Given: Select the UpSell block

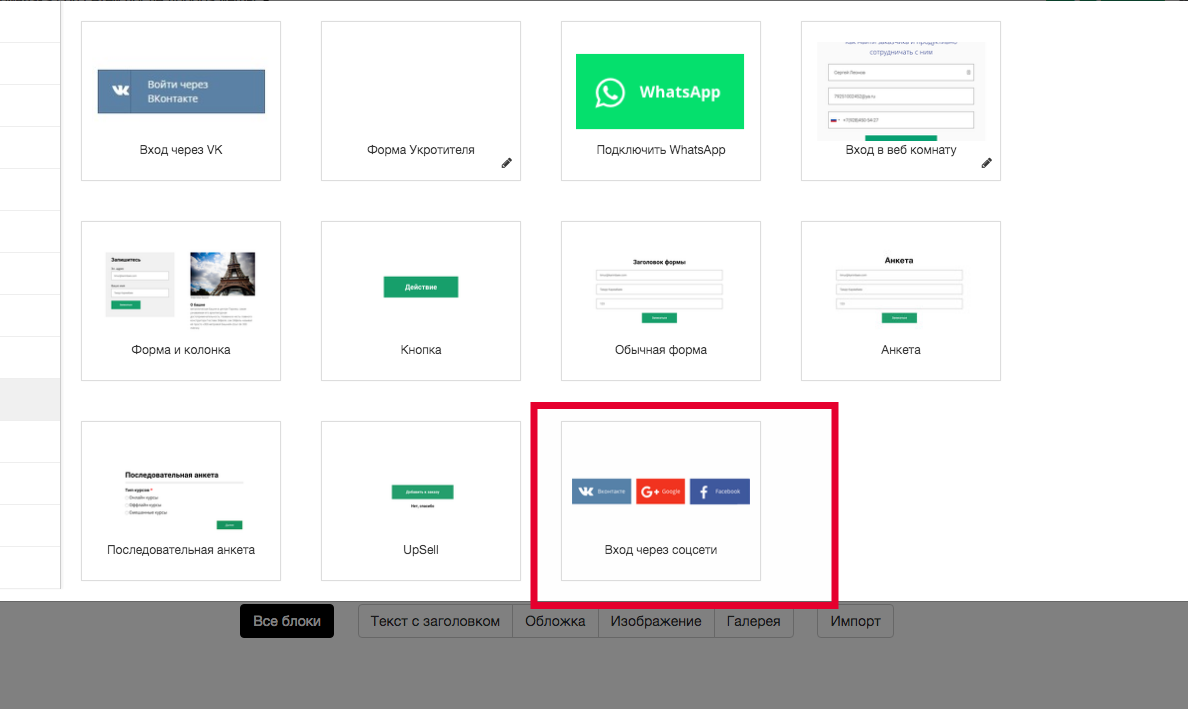Looking at the screenshot, I should click(420, 501).
